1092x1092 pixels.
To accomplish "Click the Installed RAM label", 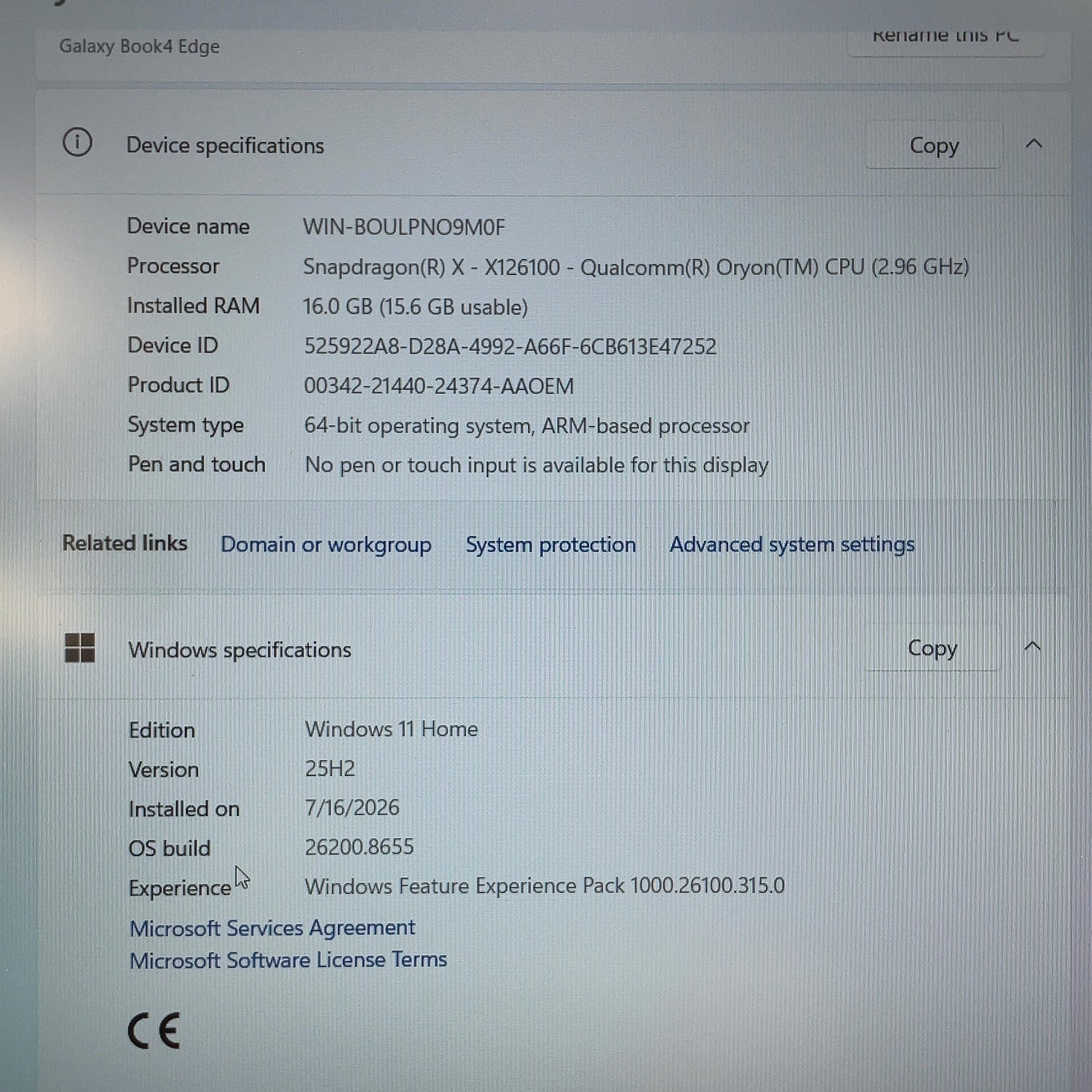I will pyautogui.click(x=194, y=306).
